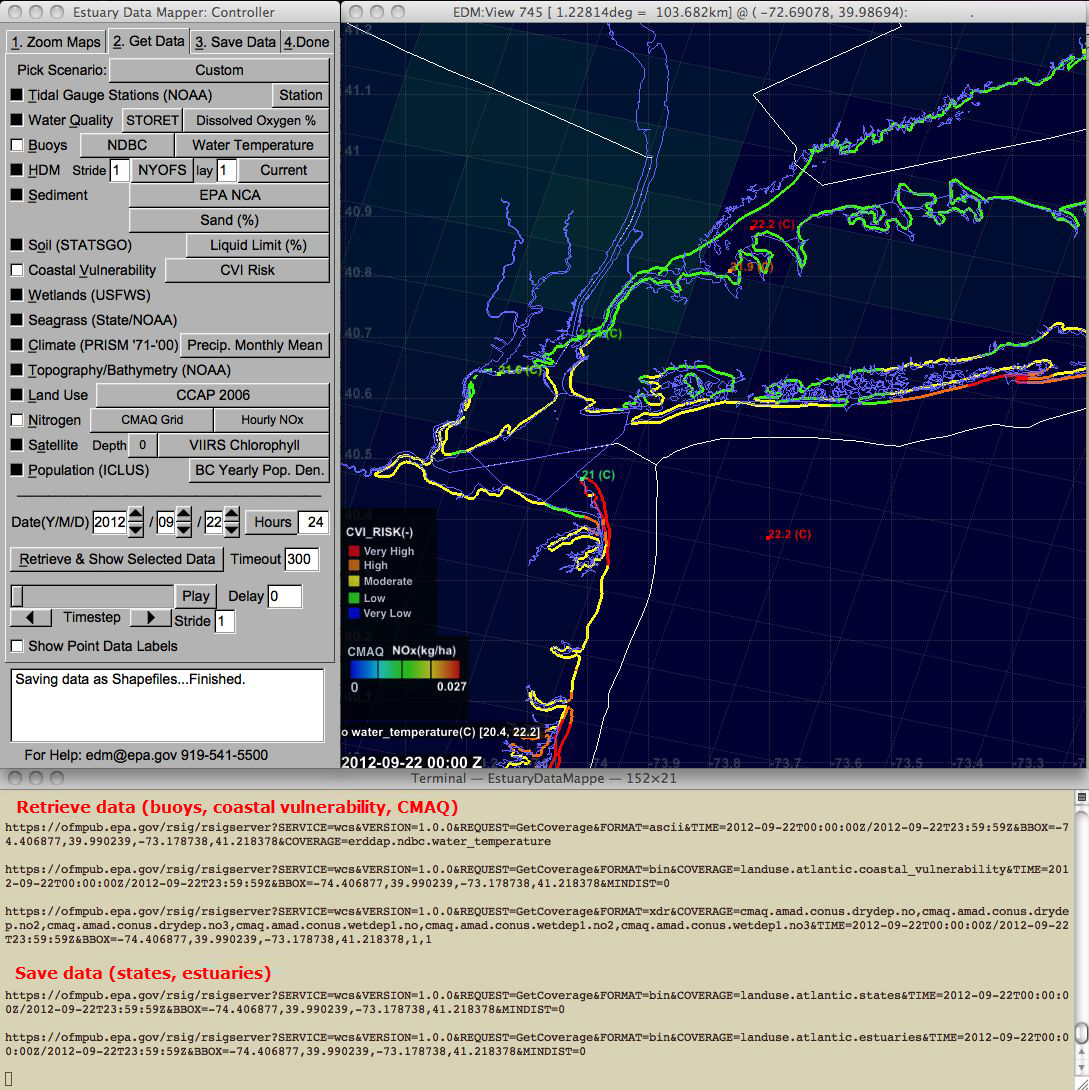Step back one timestep with left arrow
The image size is (1089, 1090).
31,617
